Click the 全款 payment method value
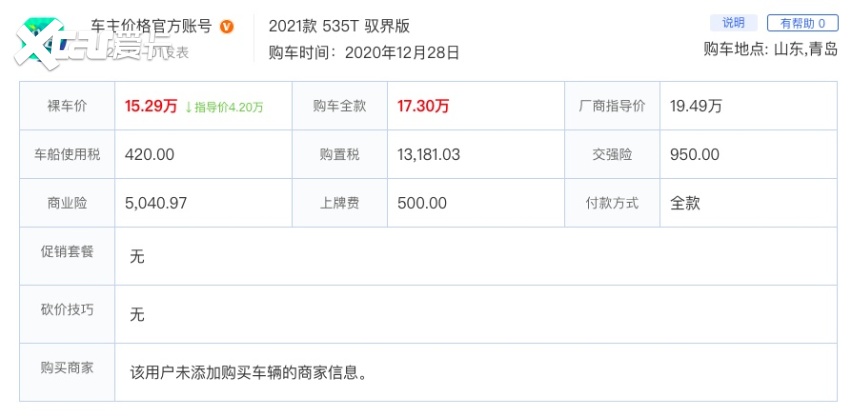852x417 pixels. (x=685, y=203)
